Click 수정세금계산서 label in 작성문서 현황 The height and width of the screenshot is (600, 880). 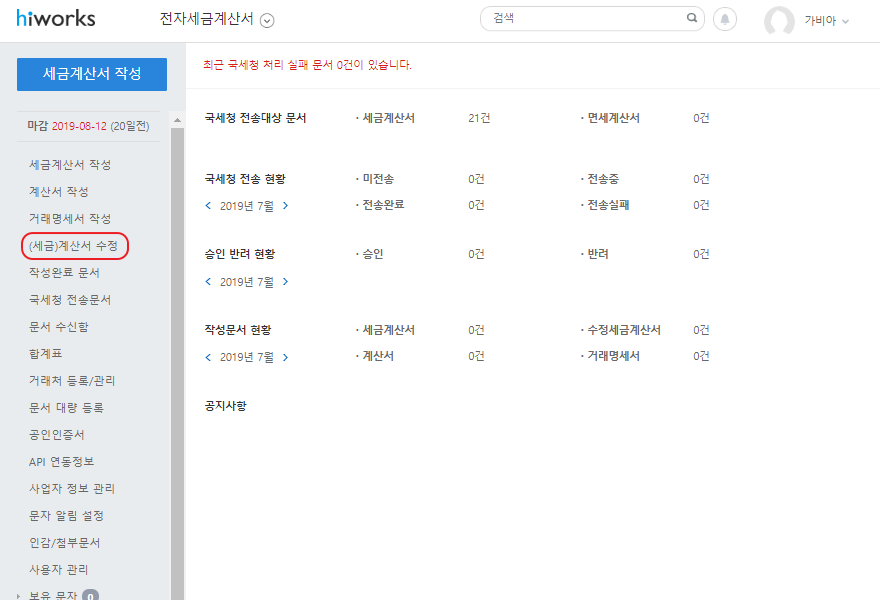624,329
